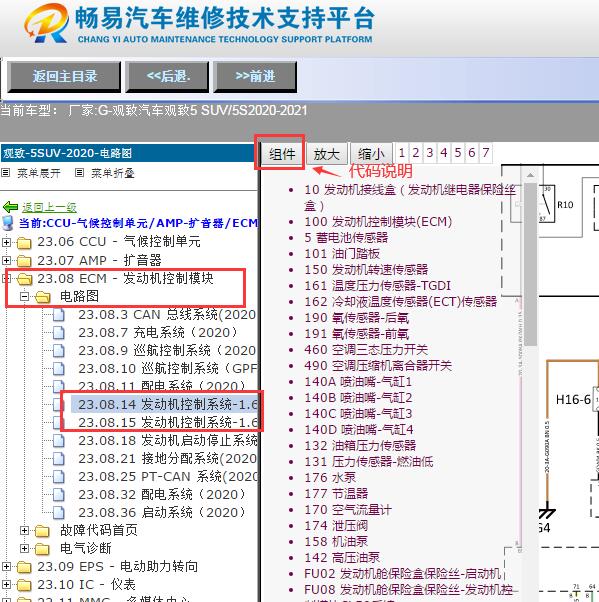Click 23.06 CCU folder icon
Image resolution: width=599 pixels, height=602 pixels.
tap(24, 243)
